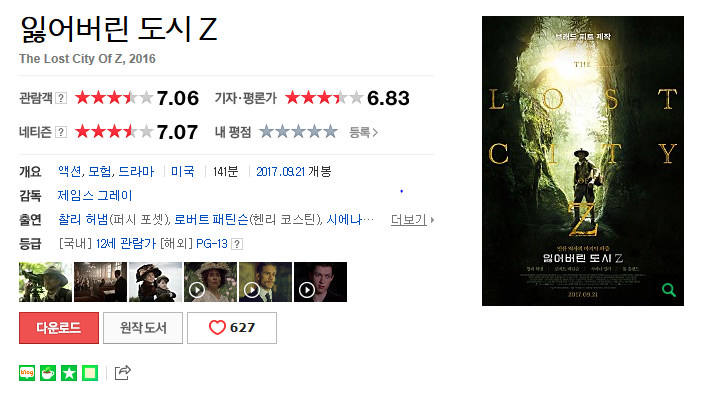Toggle the heart like button showing 627
The width and height of the screenshot is (727, 402).
(x=232, y=328)
